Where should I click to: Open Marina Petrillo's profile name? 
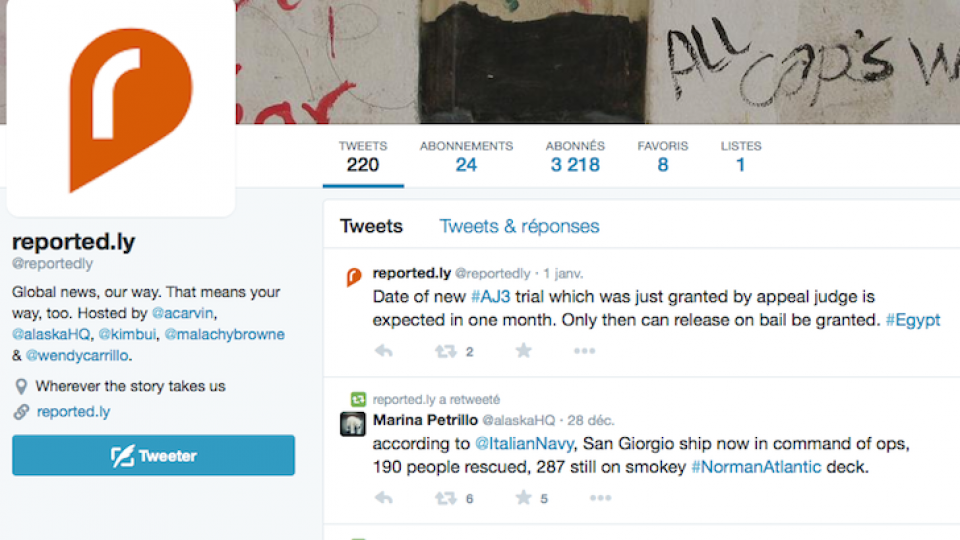425,420
